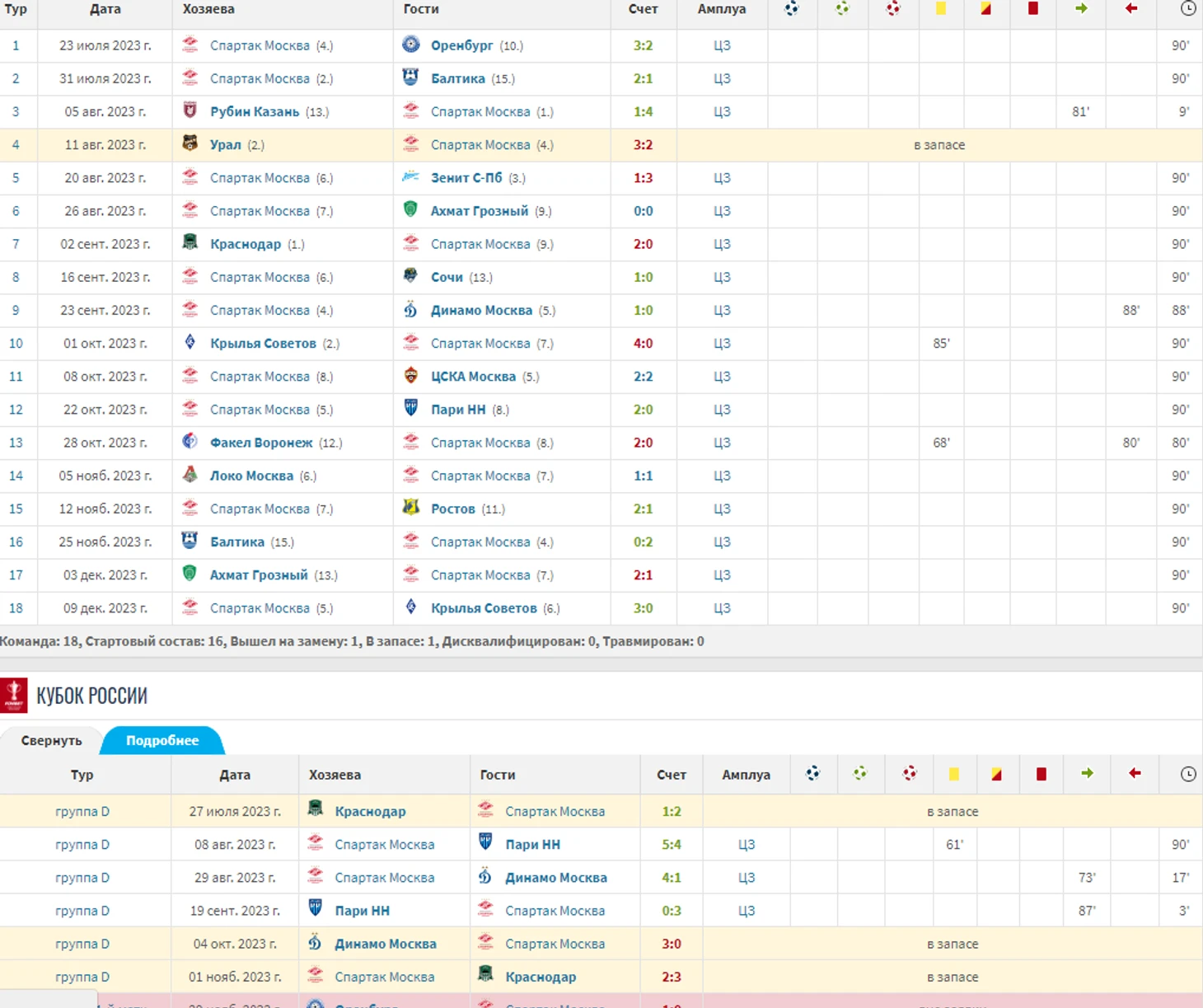
Task: Click the Счет column header in league table
Action: [x=643, y=9]
